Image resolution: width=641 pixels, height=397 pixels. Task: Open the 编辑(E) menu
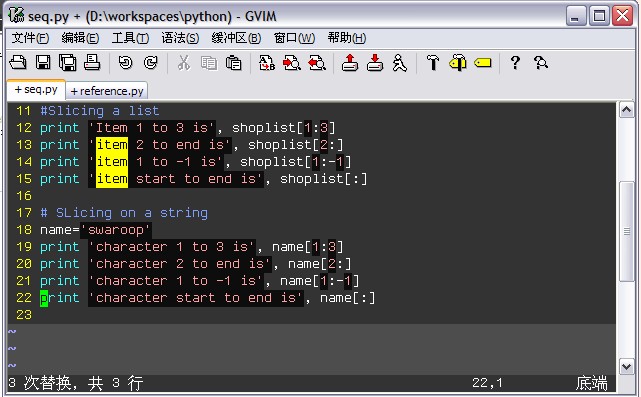point(80,38)
